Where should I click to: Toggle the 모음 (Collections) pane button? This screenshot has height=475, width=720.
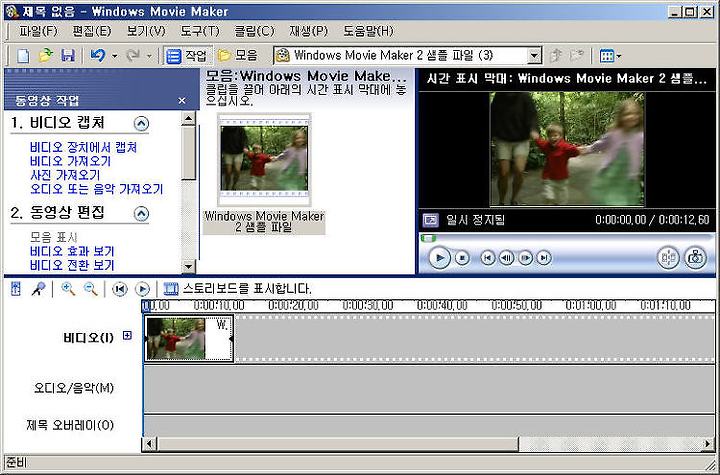tap(238, 56)
